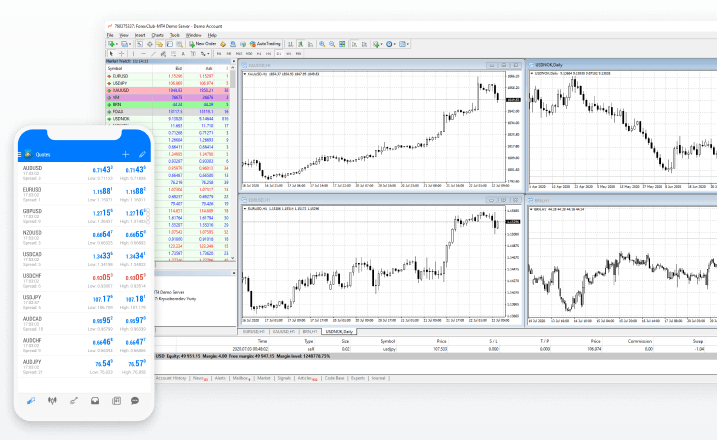The image size is (717, 440).
Task: Tile chart windows with grid icon
Action: [342, 44]
